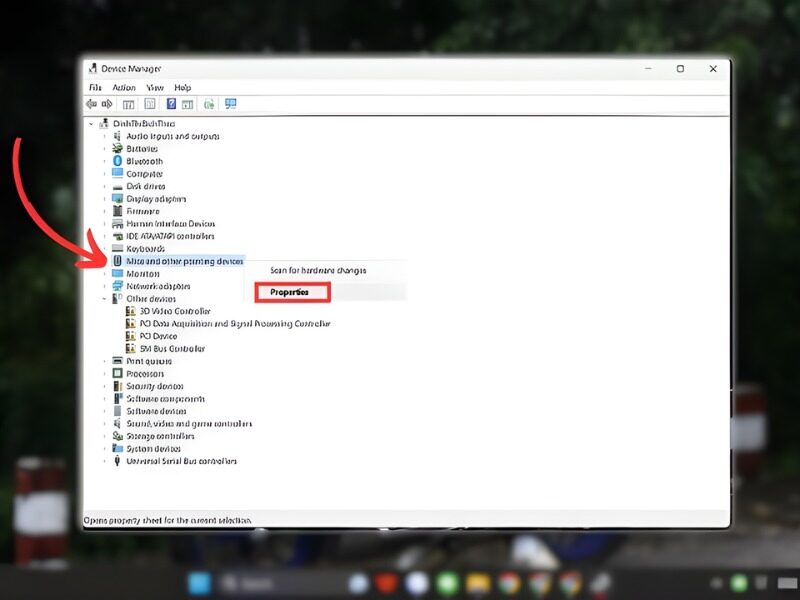Click the Back arrow toolbar icon
The width and height of the screenshot is (800, 600).
click(91, 104)
